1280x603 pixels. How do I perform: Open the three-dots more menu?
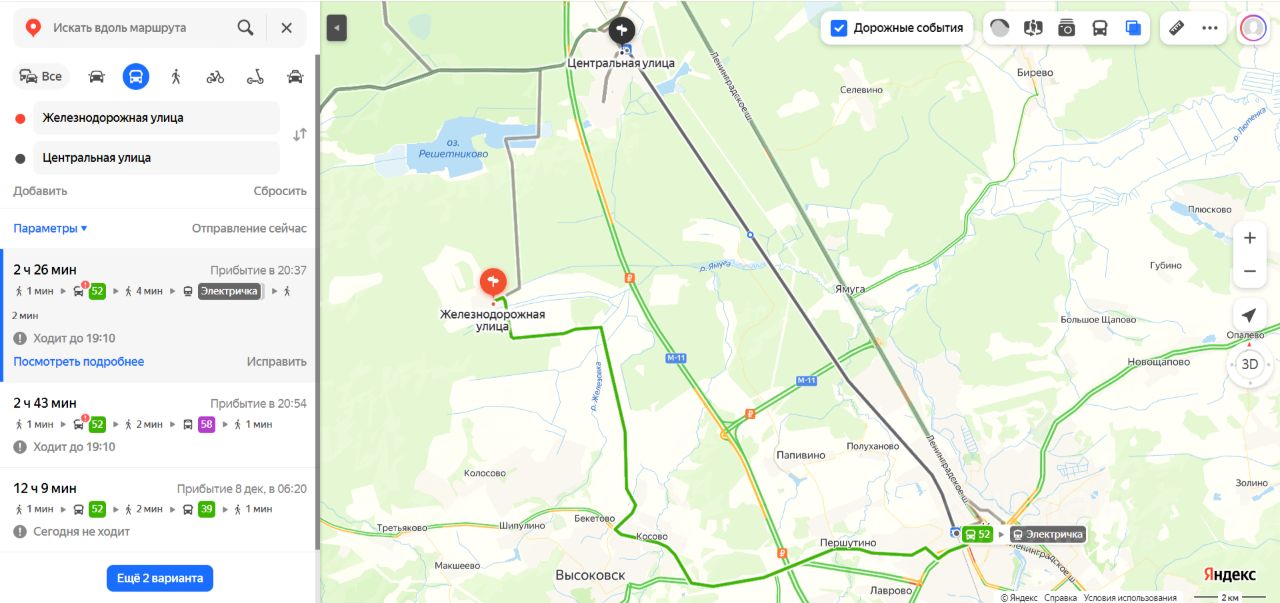click(x=1210, y=28)
